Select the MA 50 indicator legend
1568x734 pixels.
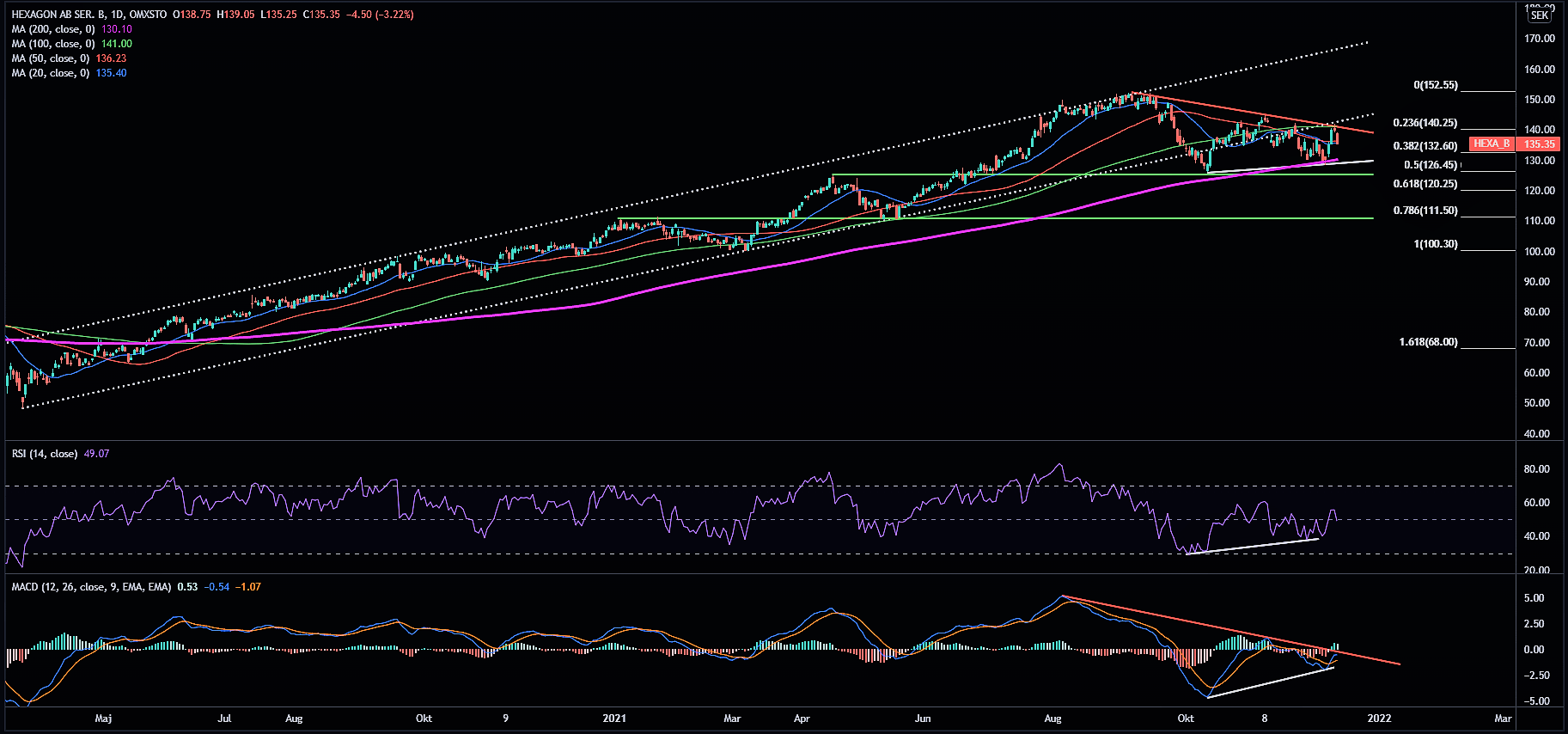[51, 58]
